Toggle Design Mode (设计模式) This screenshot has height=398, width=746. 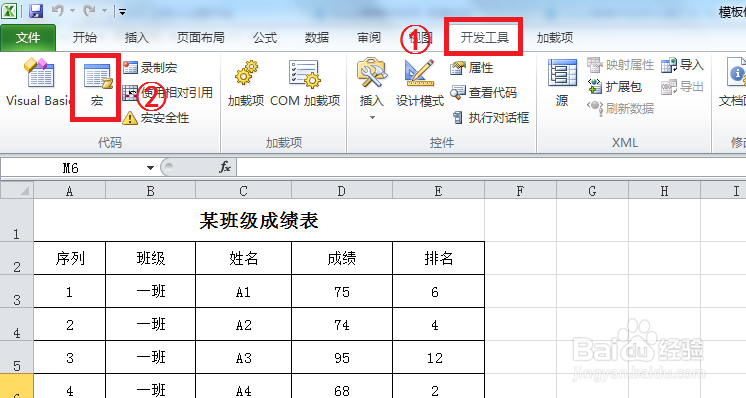(x=420, y=83)
